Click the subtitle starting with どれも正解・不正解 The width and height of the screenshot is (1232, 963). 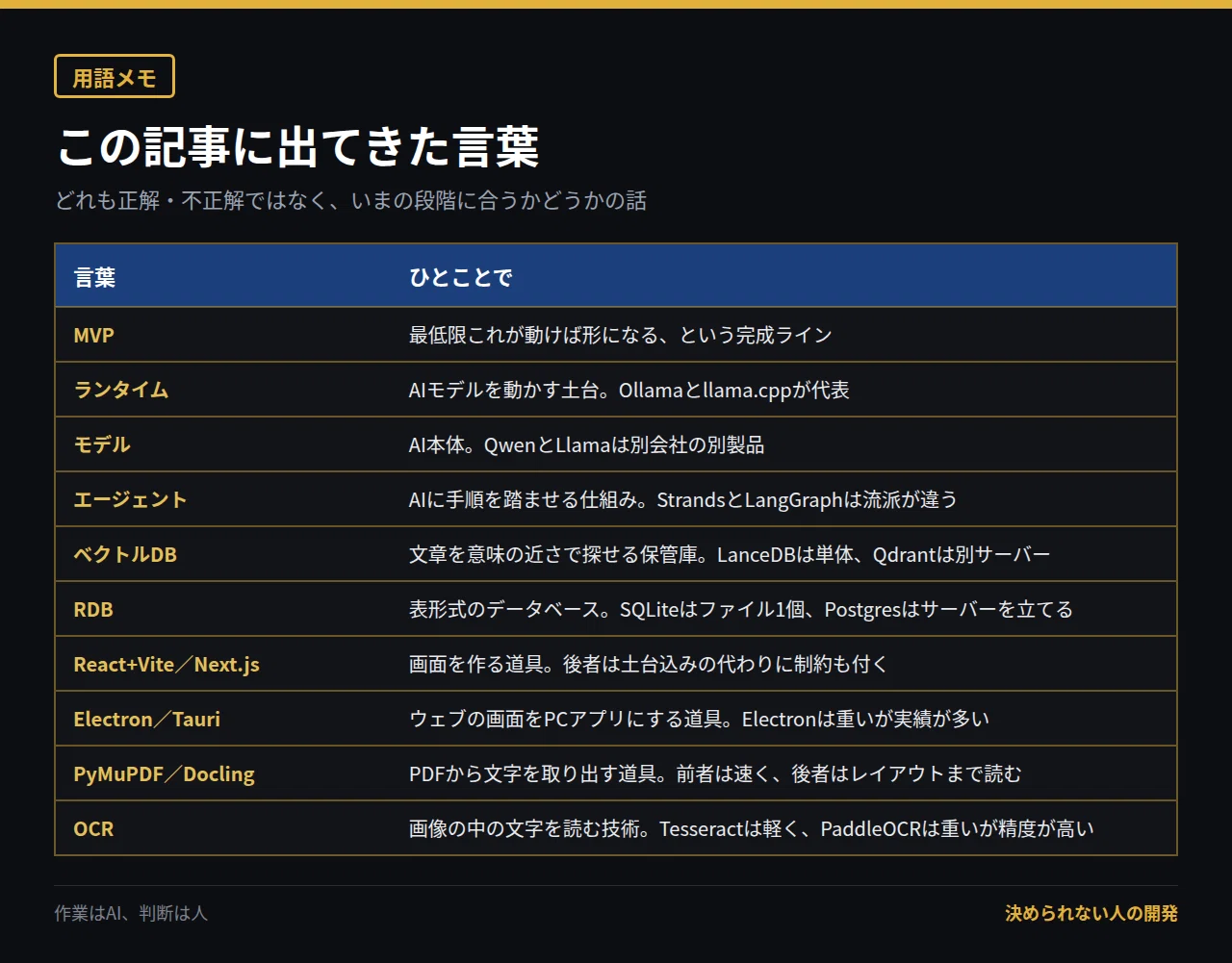point(351,201)
